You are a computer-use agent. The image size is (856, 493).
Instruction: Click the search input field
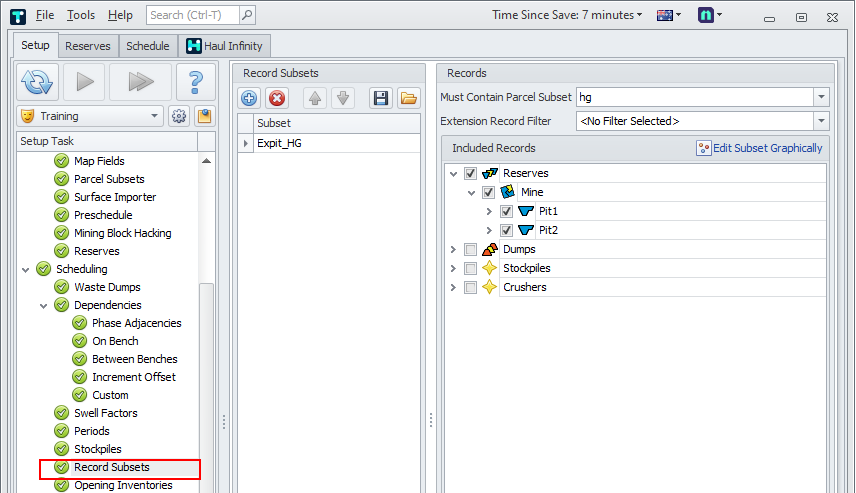(193, 15)
